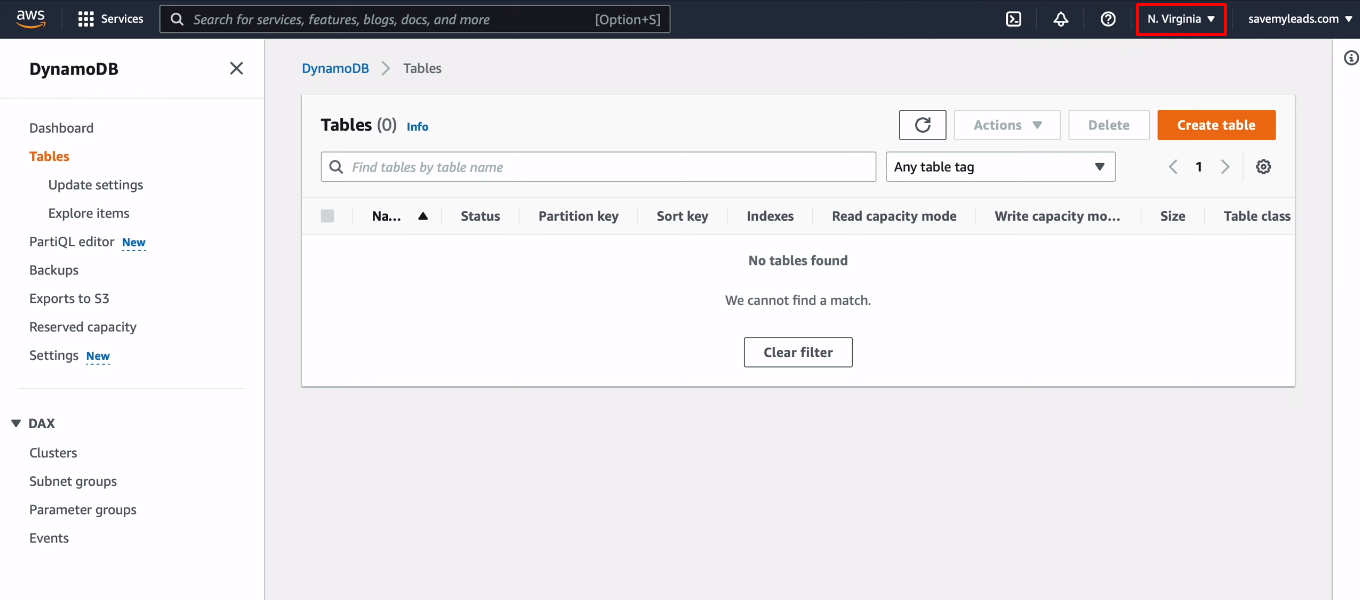The height and width of the screenshot is (600, 1360).
Task: Open the Any table tag filter
Action: point(1001,167)
